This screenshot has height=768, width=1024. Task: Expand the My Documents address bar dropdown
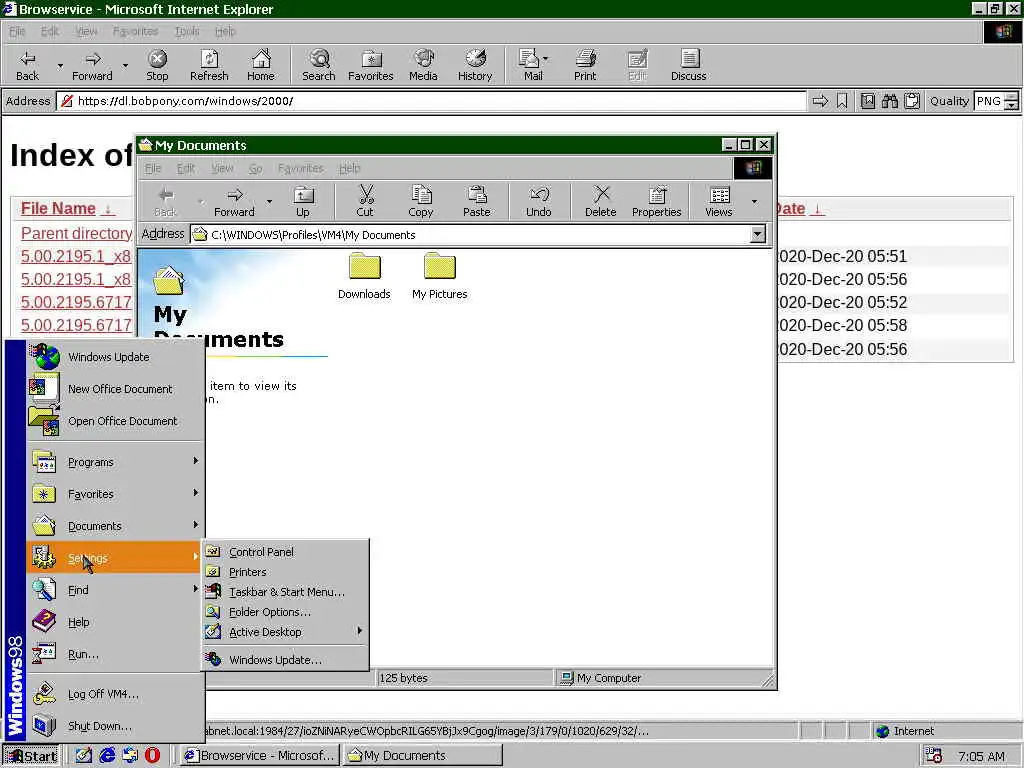click(758, 234)
